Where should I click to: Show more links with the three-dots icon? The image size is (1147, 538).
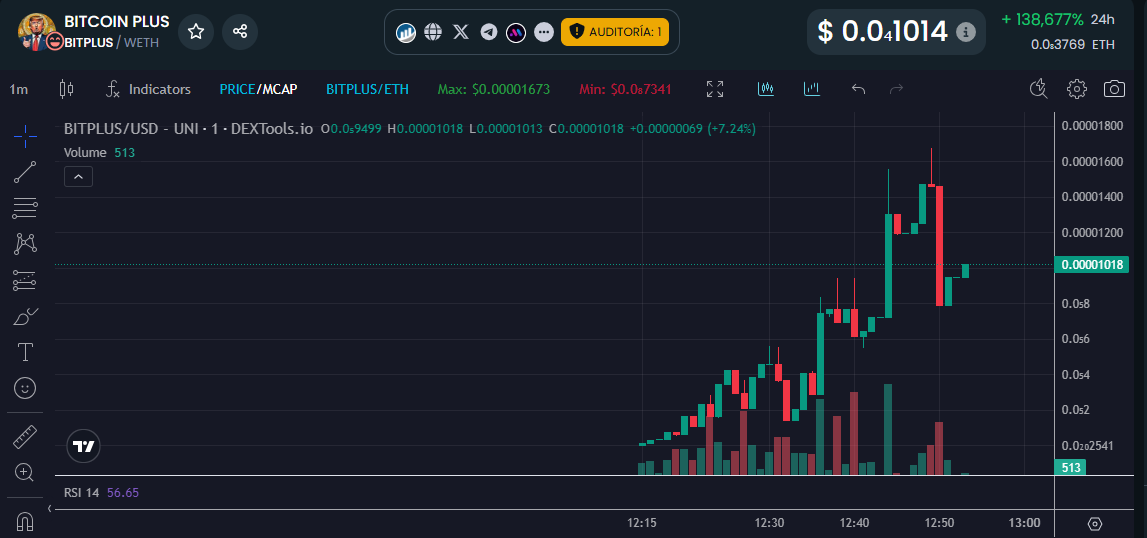[x=543, y=31]
